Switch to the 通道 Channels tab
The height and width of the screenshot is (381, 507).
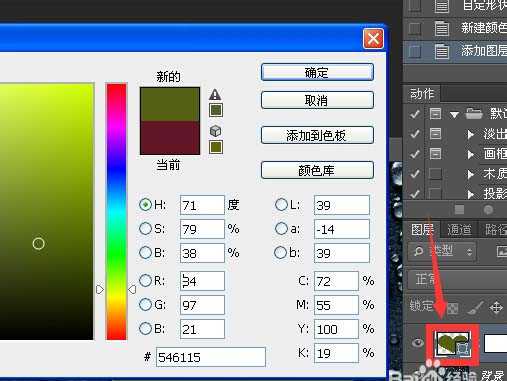click(459, 229)
